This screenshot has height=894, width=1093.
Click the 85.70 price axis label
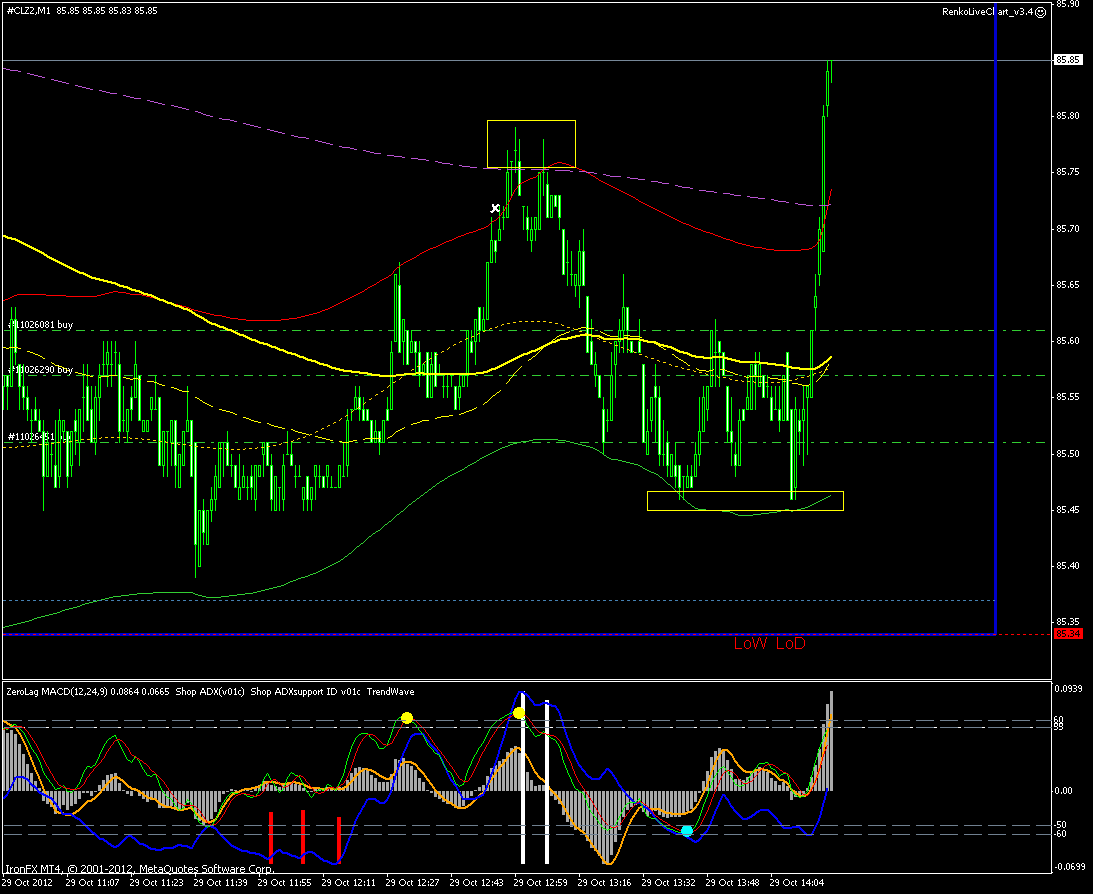pyautogui.click(x=1068, y=229)
